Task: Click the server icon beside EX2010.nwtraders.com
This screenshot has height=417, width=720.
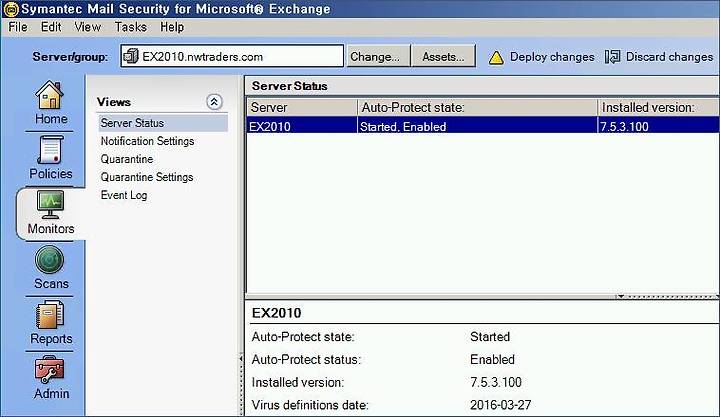Action: 131,56
